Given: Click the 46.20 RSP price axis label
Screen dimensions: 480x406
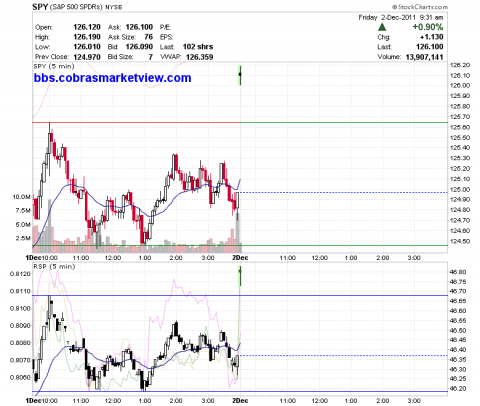Looking at the screenshot, I should [458, 389].
